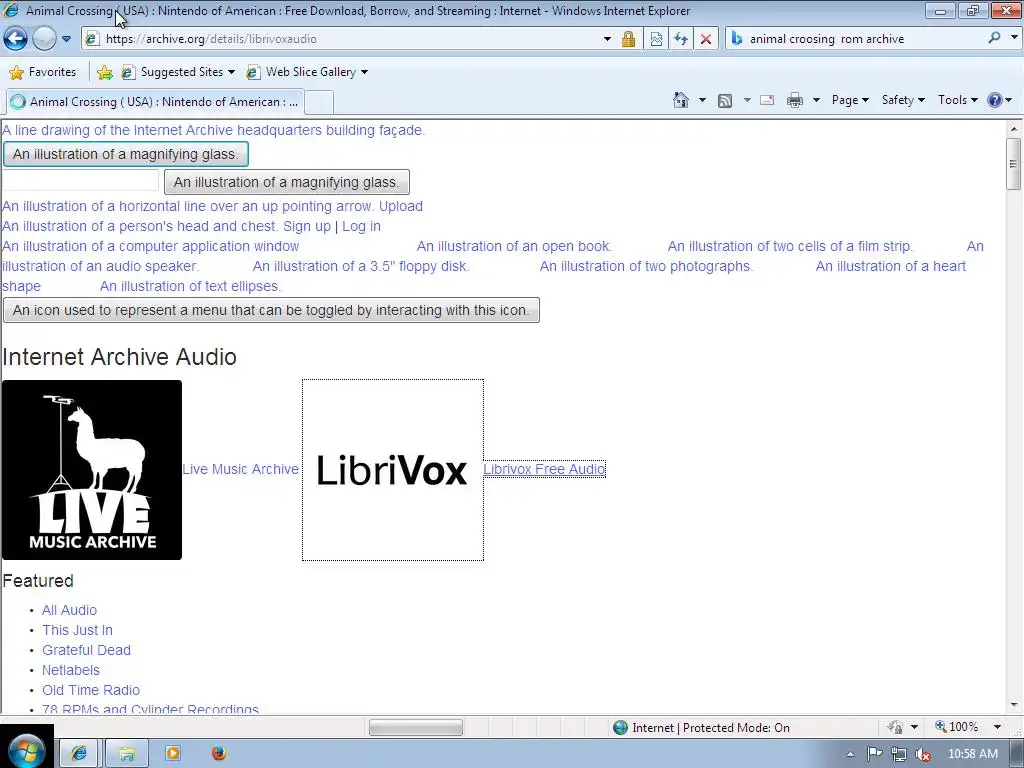Open the Upload link
The image size is (1024, 768).
pos(400,206)
